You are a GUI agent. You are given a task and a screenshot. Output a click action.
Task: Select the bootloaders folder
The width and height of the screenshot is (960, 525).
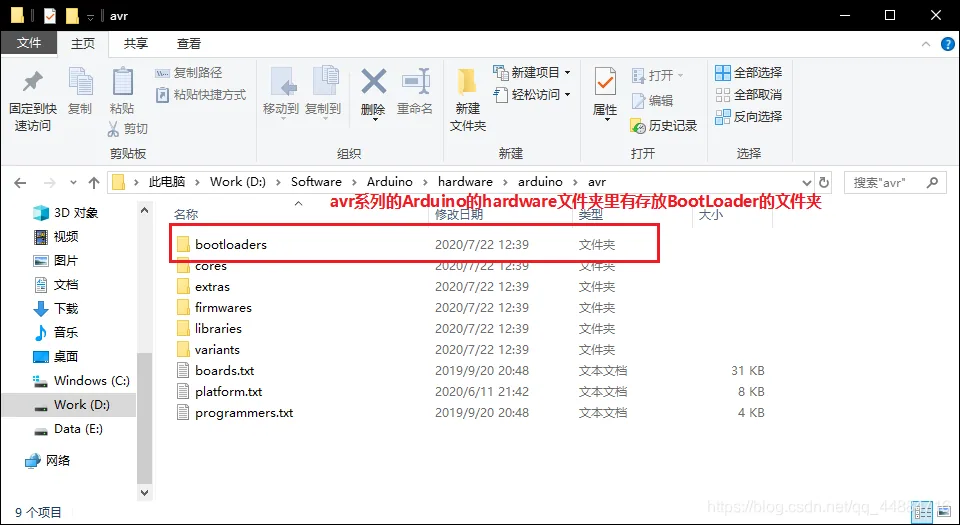231,245
